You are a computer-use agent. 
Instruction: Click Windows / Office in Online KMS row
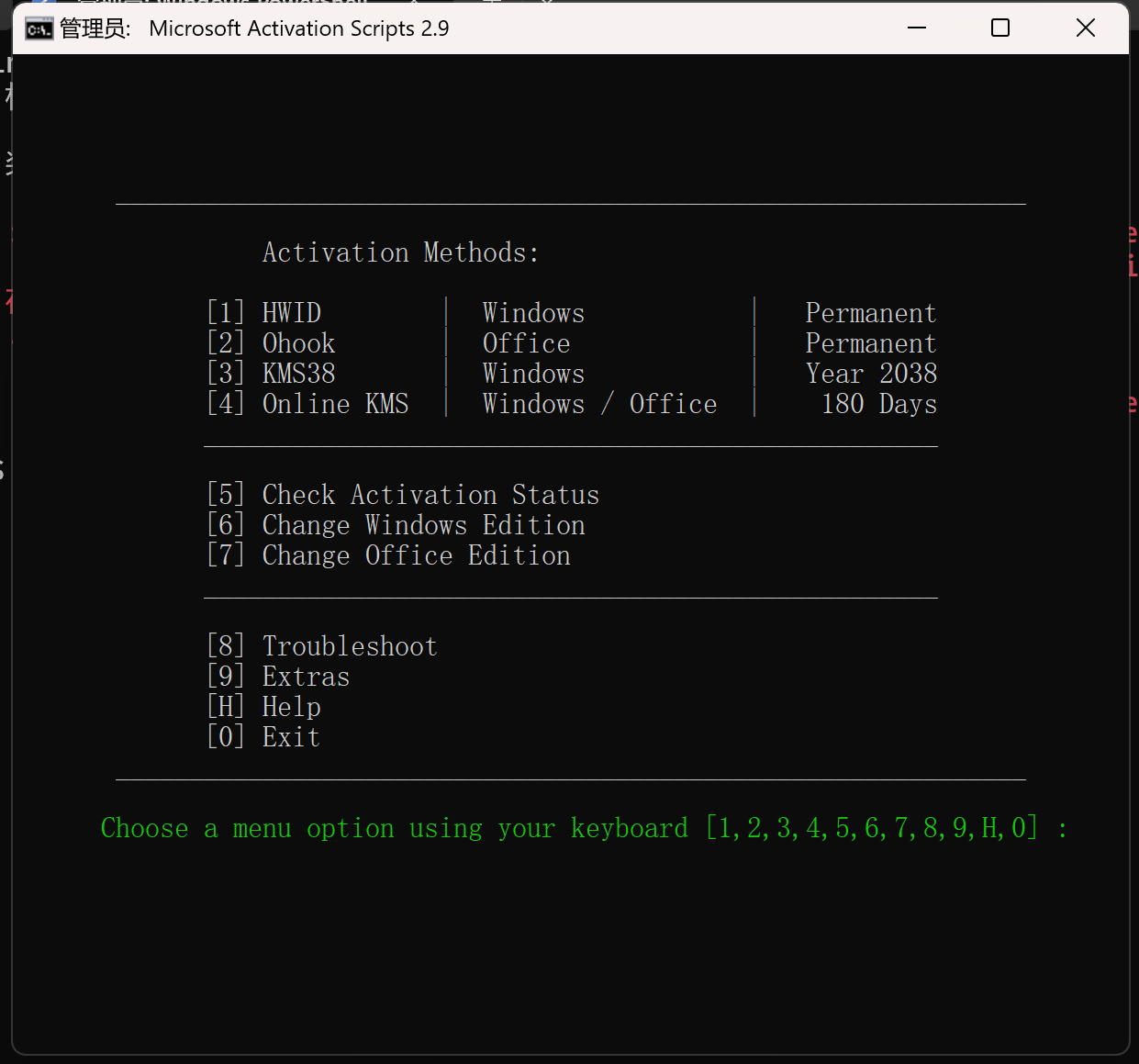point(600,404)
